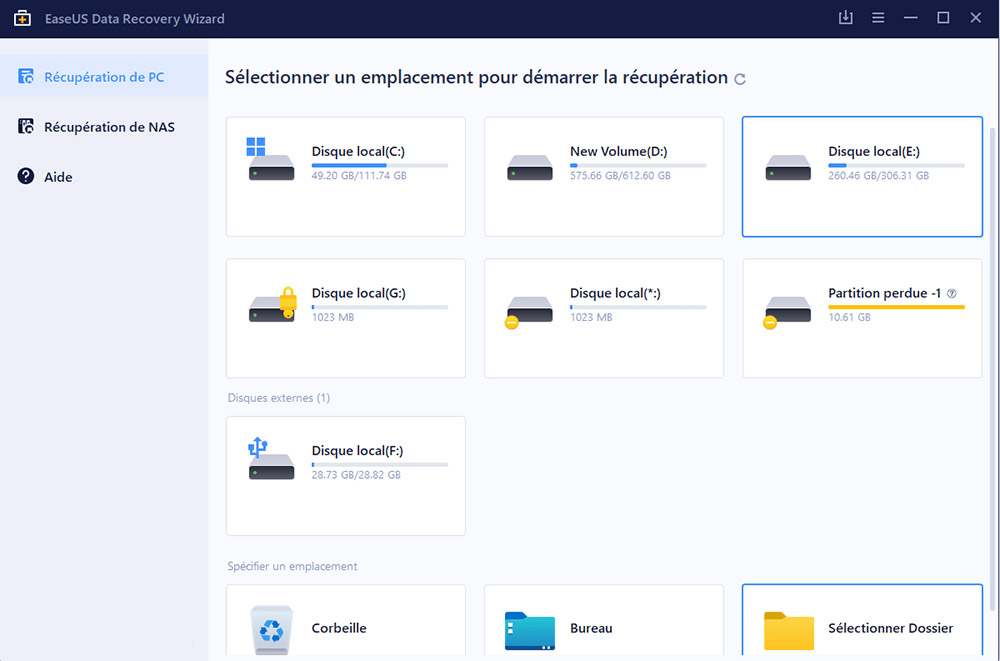The image size is (1000, 661).
Task: Click the E: drive usage bar
Action: click(896, 165)
